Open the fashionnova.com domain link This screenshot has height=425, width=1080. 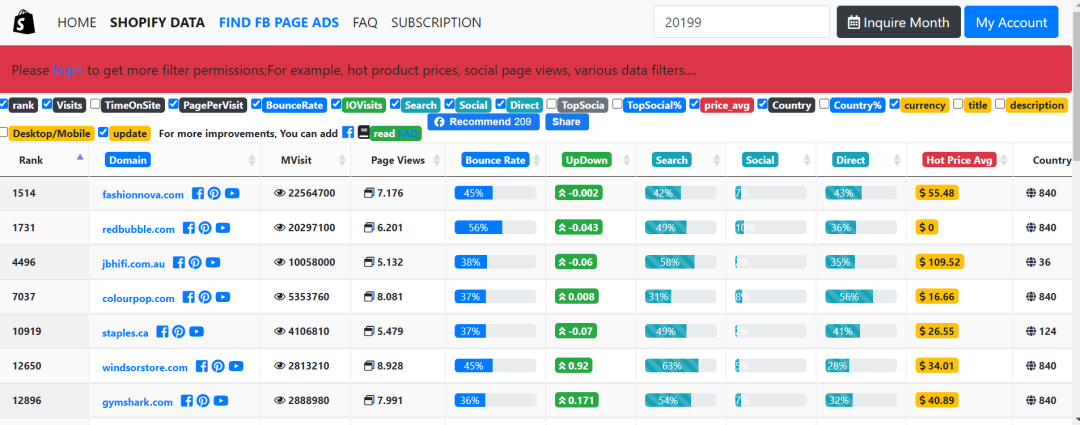tap(143, 194)
